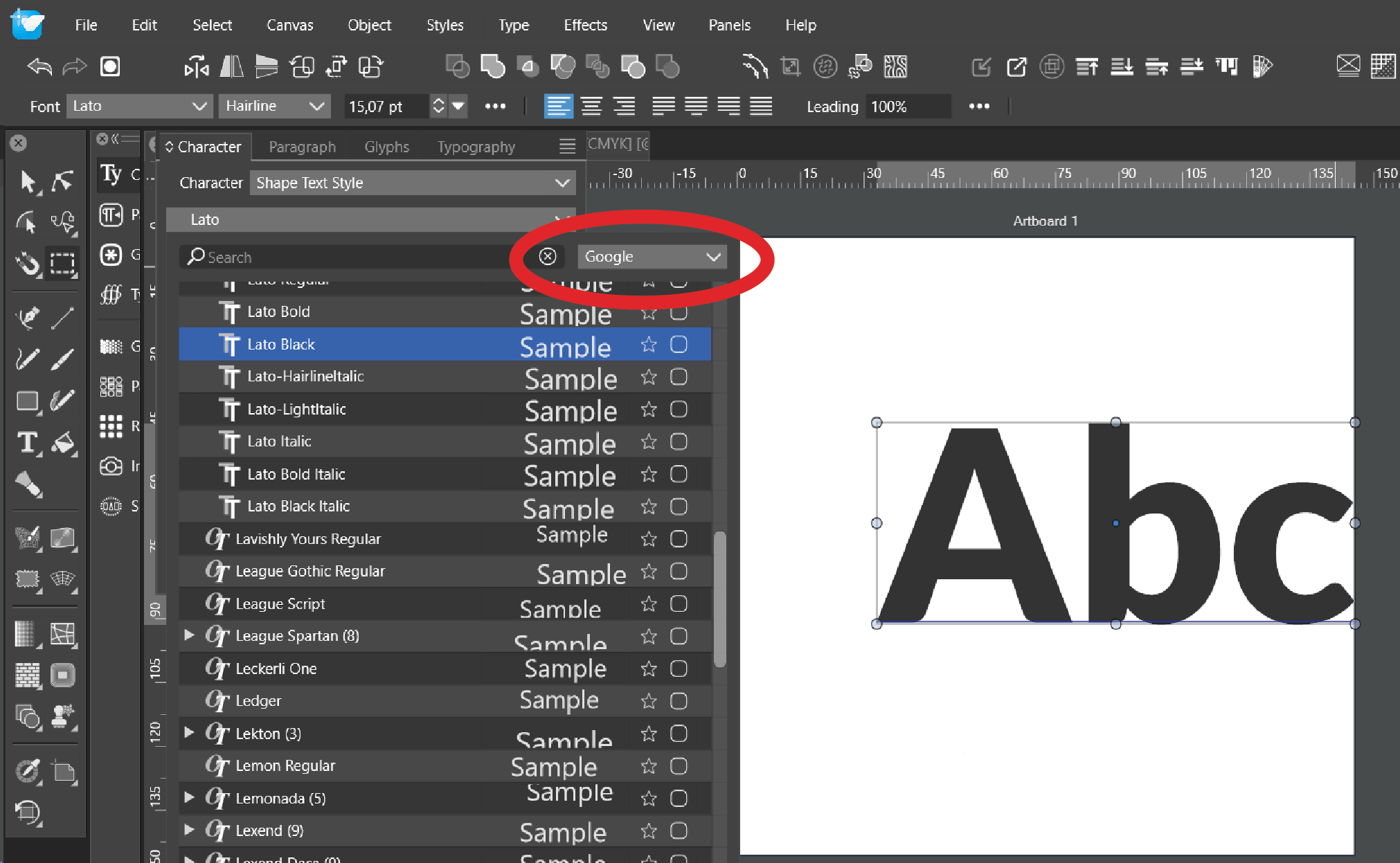Tick the checkbox for Leckerli One

click(679, 669)
